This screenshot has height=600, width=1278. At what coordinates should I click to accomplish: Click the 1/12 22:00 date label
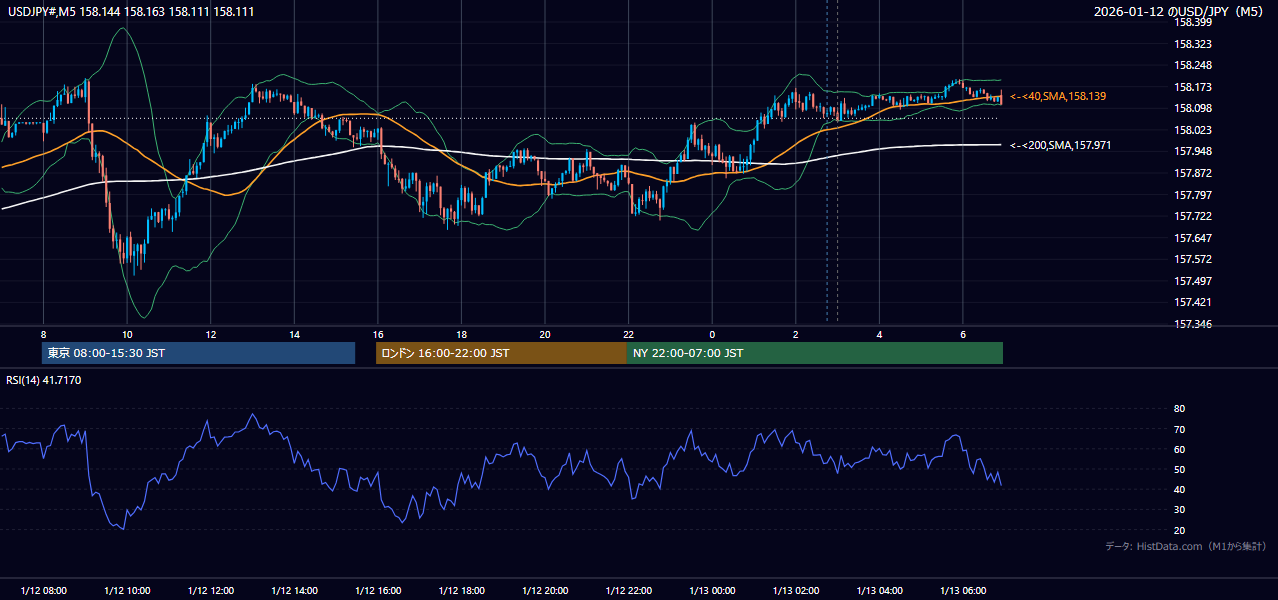[x=628, y=590]
